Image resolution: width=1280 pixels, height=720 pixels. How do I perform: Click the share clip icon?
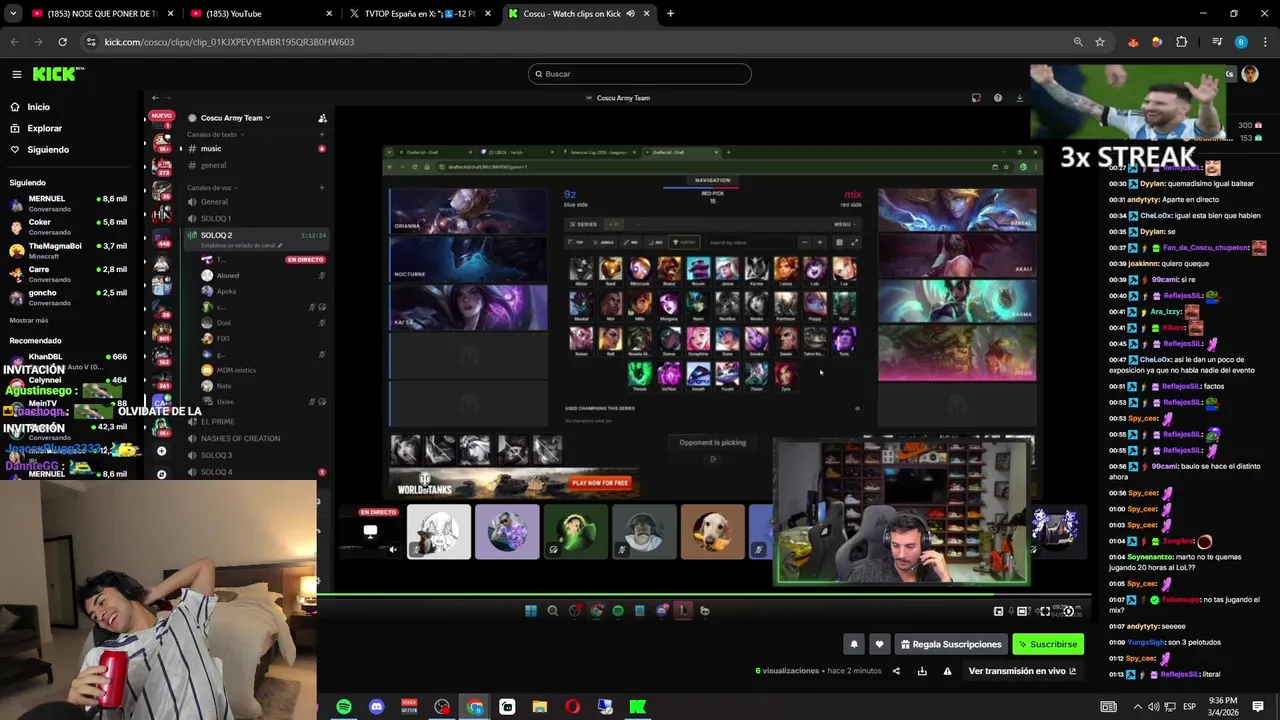[x=896, y=671]
